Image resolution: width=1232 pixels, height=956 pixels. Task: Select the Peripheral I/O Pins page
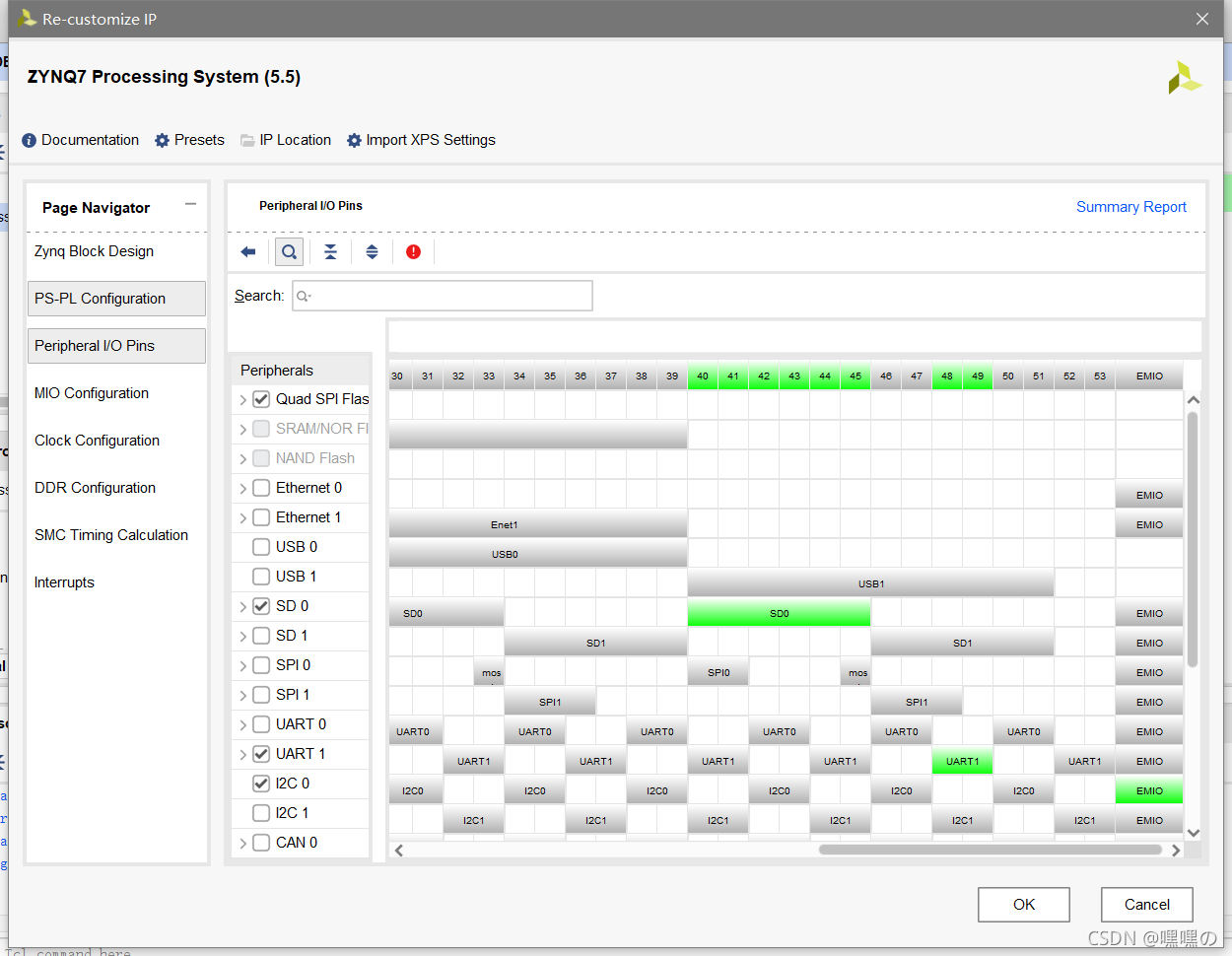coord(116,346)
